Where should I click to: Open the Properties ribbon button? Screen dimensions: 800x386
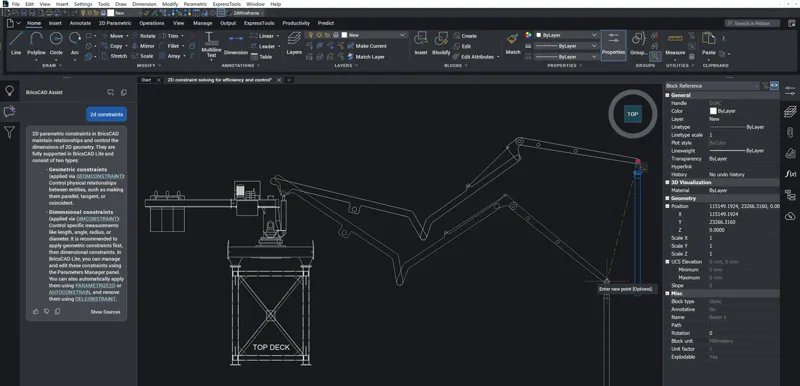613,45
